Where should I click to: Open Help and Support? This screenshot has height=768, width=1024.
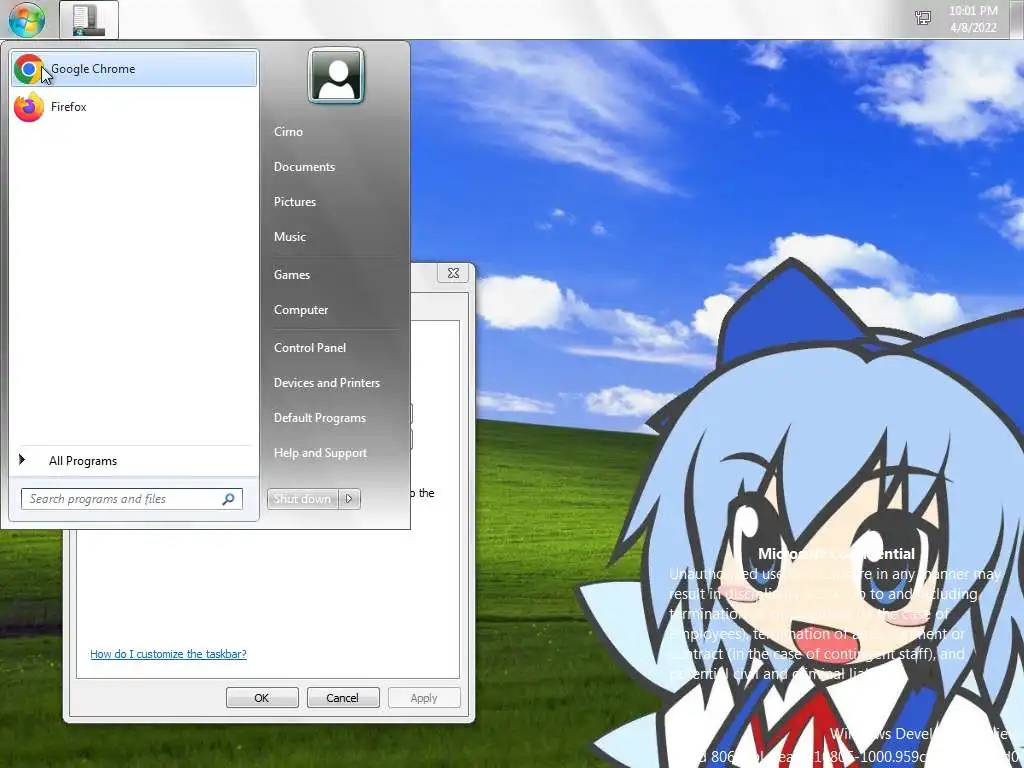click(321, 453)
